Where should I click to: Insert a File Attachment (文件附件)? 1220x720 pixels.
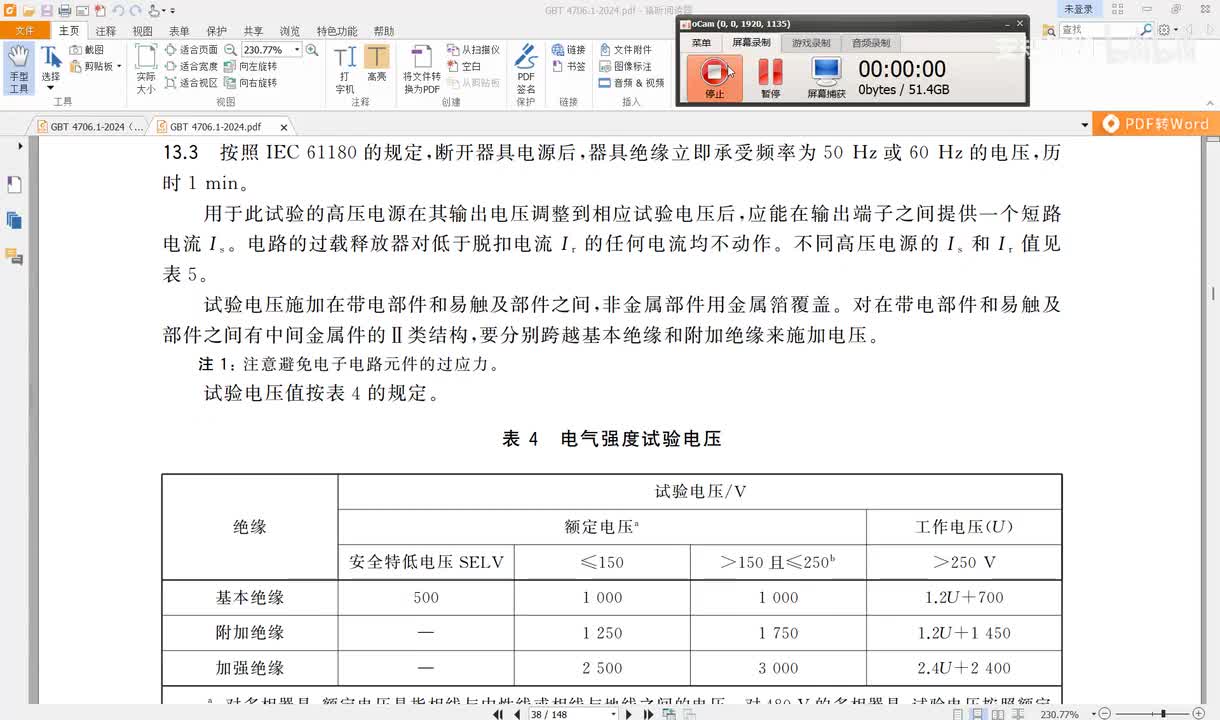tap(625, 49)
